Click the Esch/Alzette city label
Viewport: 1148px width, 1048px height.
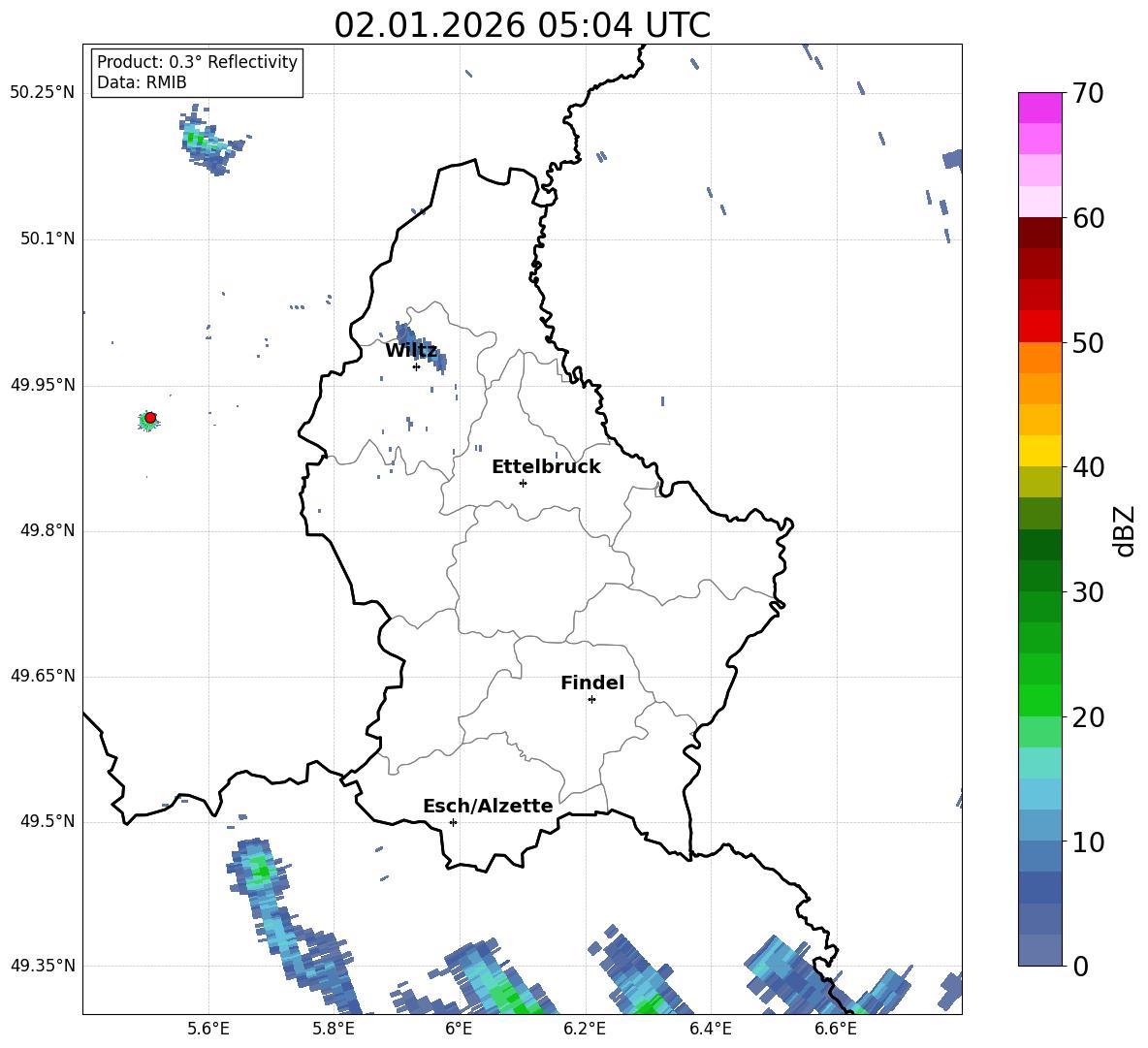click(x=488, y=806)
